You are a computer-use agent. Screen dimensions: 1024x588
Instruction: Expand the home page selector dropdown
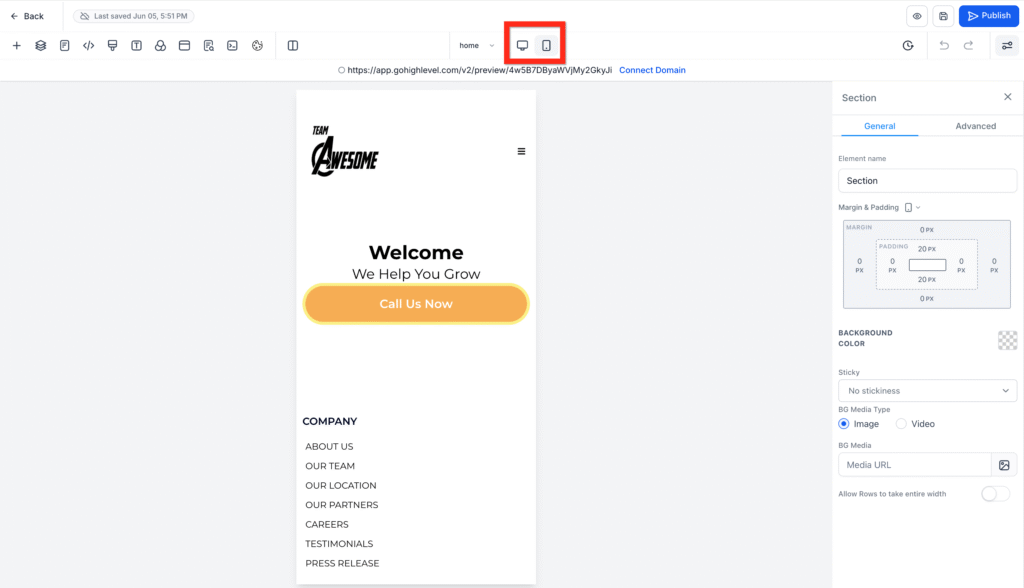click(477, 46)
